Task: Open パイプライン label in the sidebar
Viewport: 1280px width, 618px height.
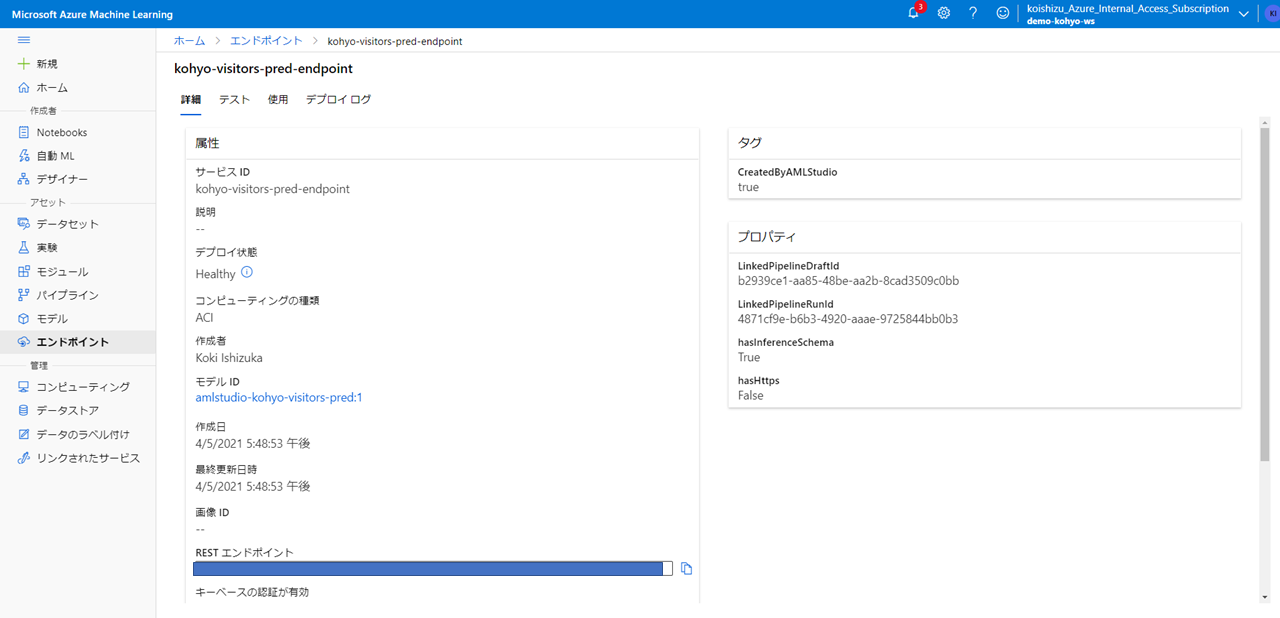Action: (68, 295)
